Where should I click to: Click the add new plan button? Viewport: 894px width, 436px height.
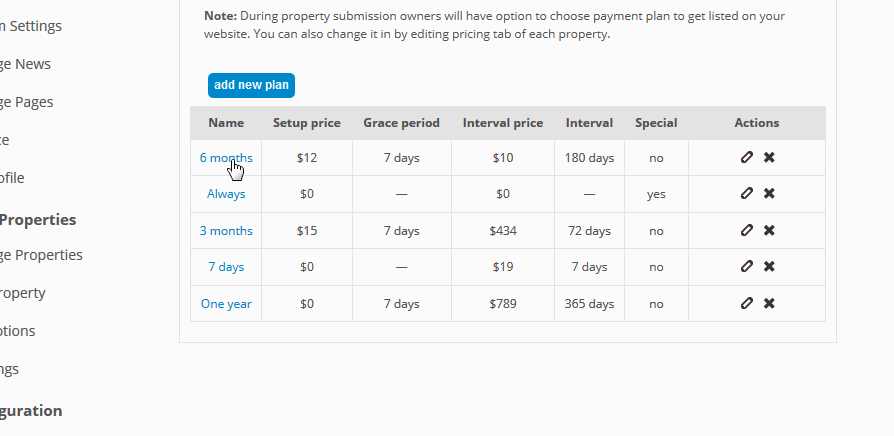(251, 85)
